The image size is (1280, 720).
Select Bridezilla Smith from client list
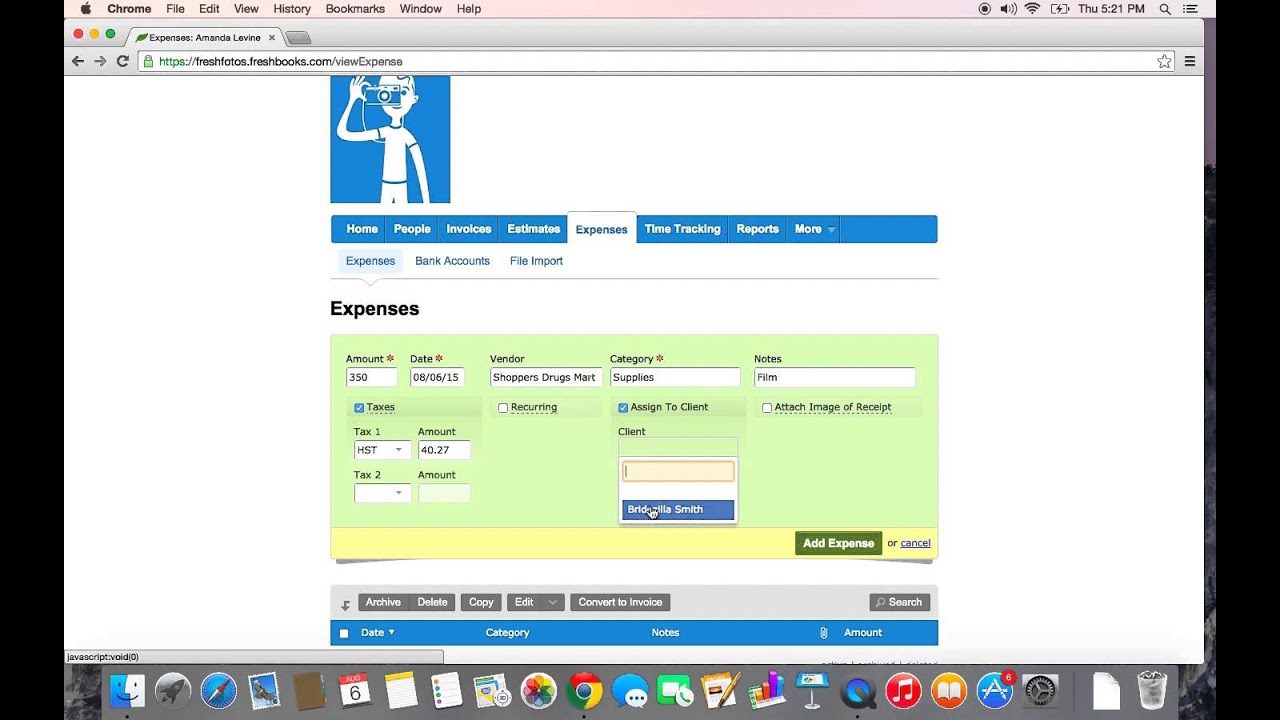(x=678, y=510)
